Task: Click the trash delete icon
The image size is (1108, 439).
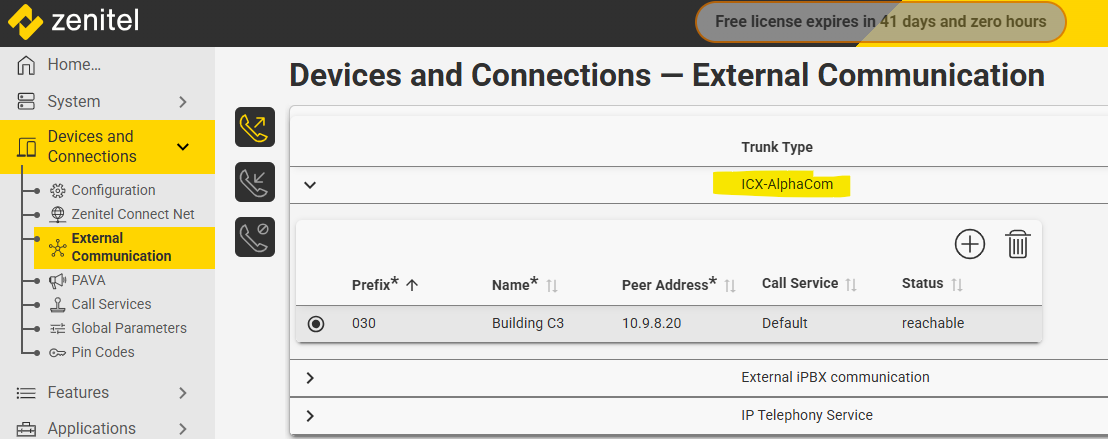Action: [1018, 244]
